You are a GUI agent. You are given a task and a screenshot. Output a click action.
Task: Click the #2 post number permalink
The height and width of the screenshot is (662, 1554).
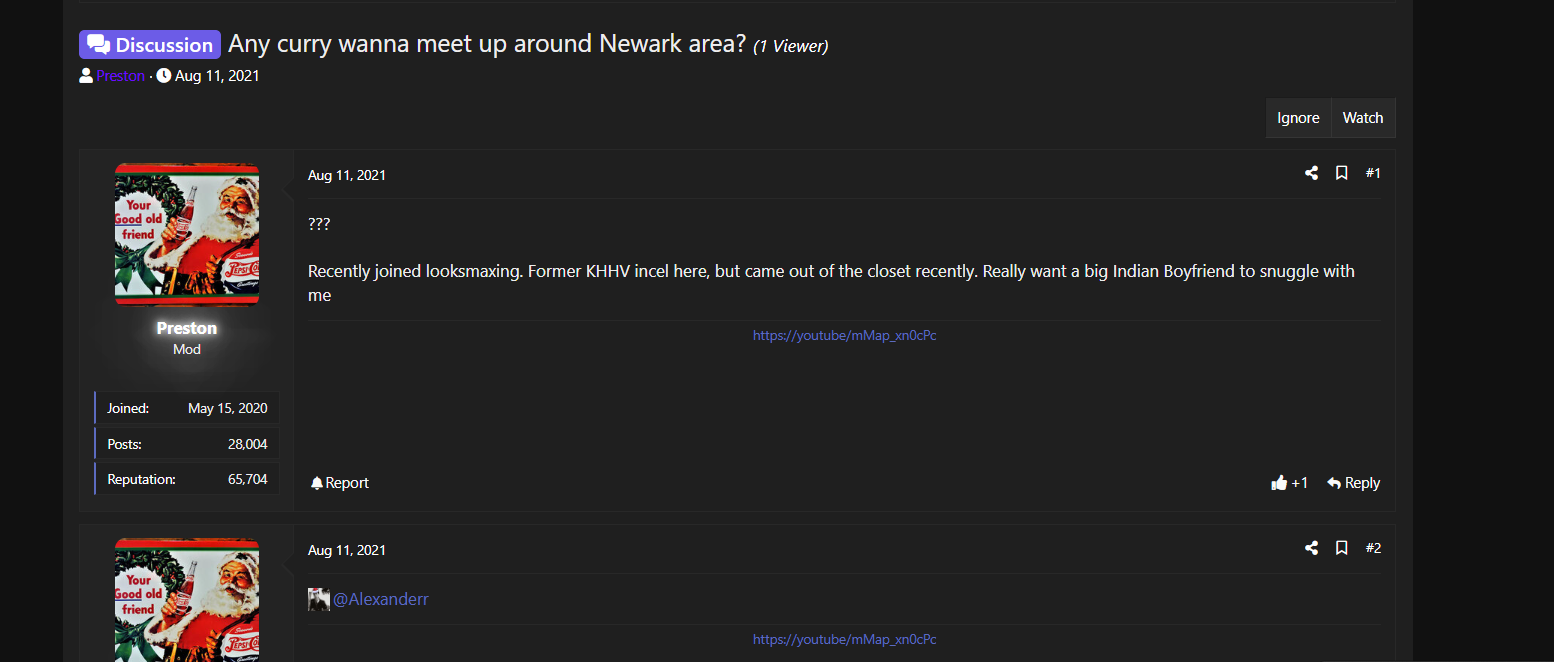[1373, 548]
